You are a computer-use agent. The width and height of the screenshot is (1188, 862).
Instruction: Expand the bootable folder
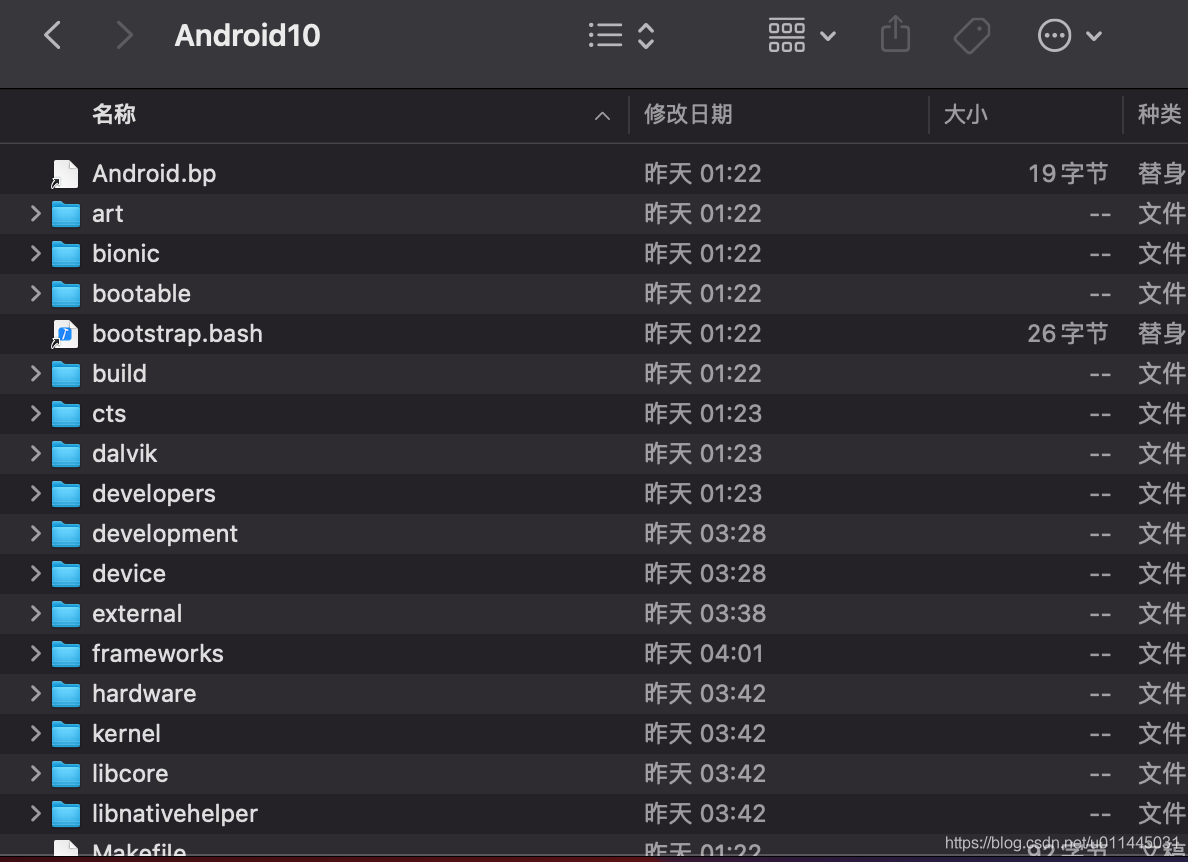[x=36, y=294]
